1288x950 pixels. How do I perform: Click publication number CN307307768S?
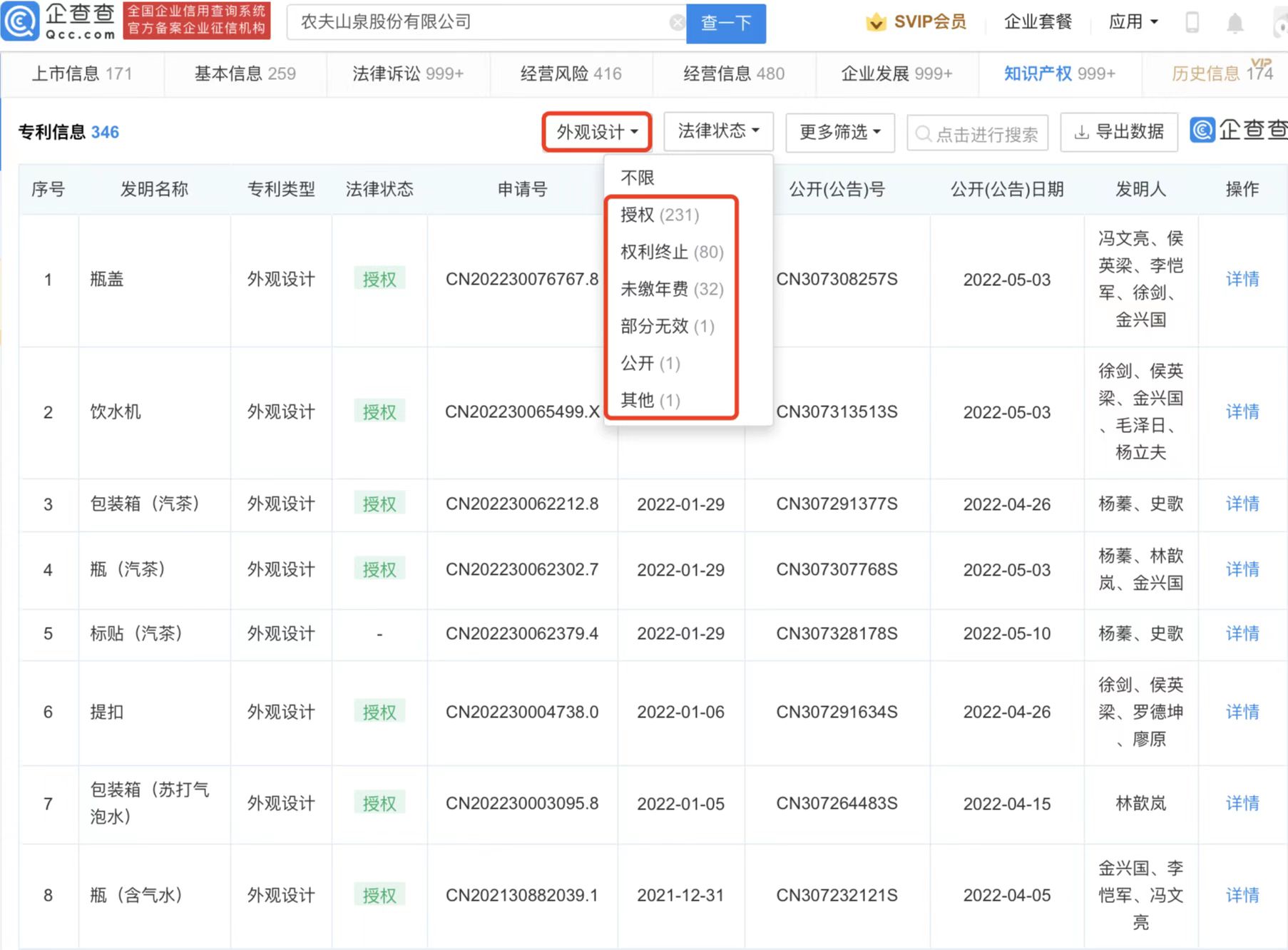837,569
